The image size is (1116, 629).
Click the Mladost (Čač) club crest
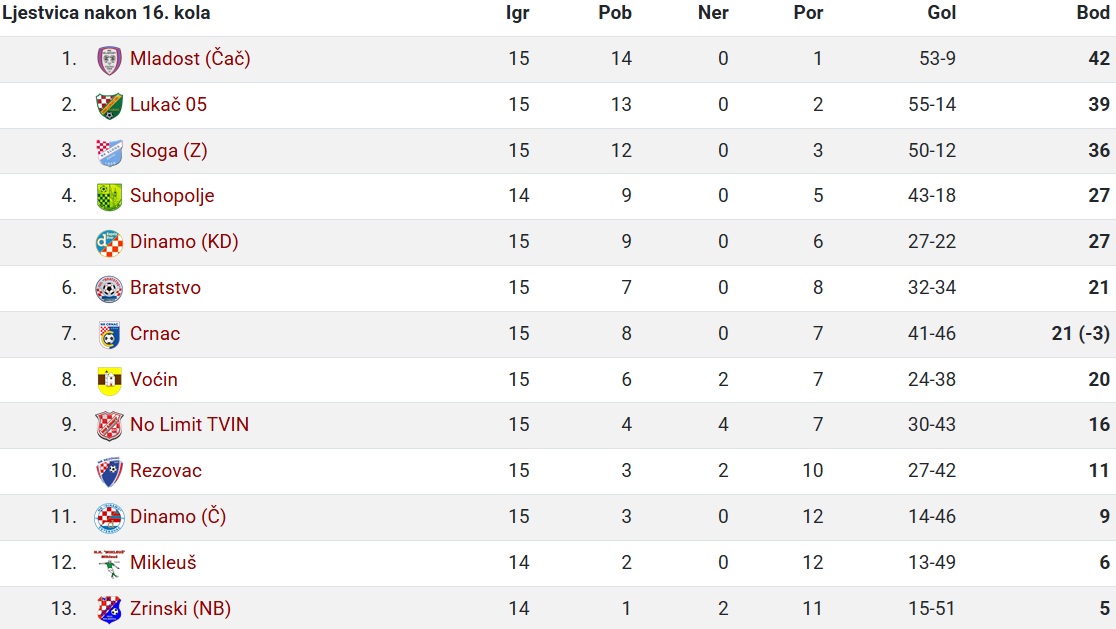click(109, 60)
